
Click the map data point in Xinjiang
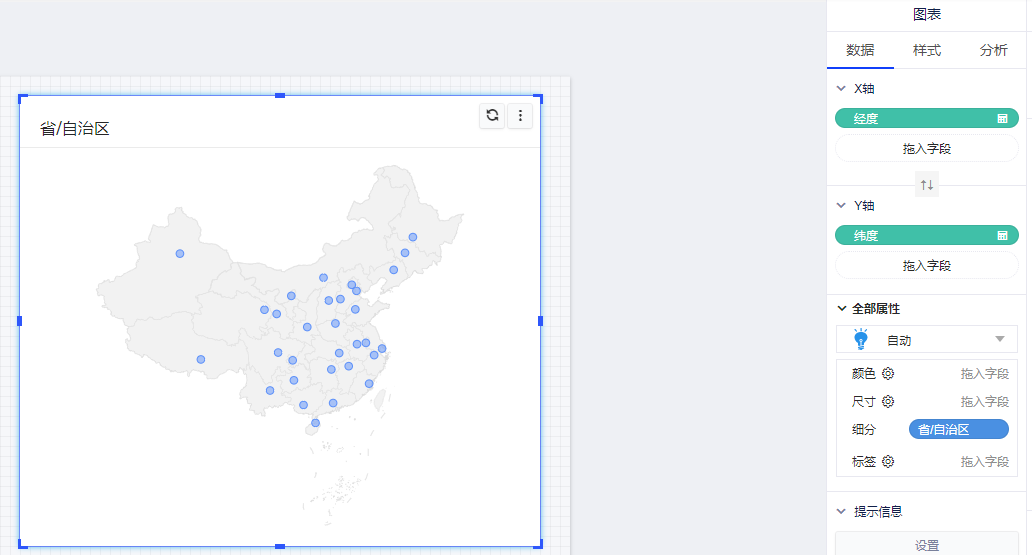[x=180, y=254]
